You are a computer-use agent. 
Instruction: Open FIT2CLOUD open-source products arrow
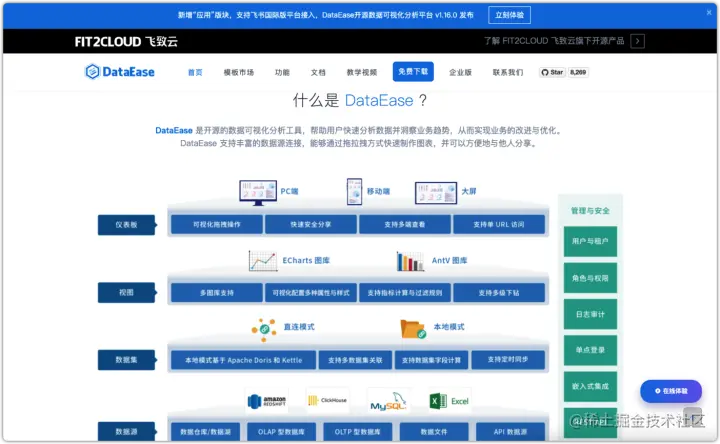(637, 41)
